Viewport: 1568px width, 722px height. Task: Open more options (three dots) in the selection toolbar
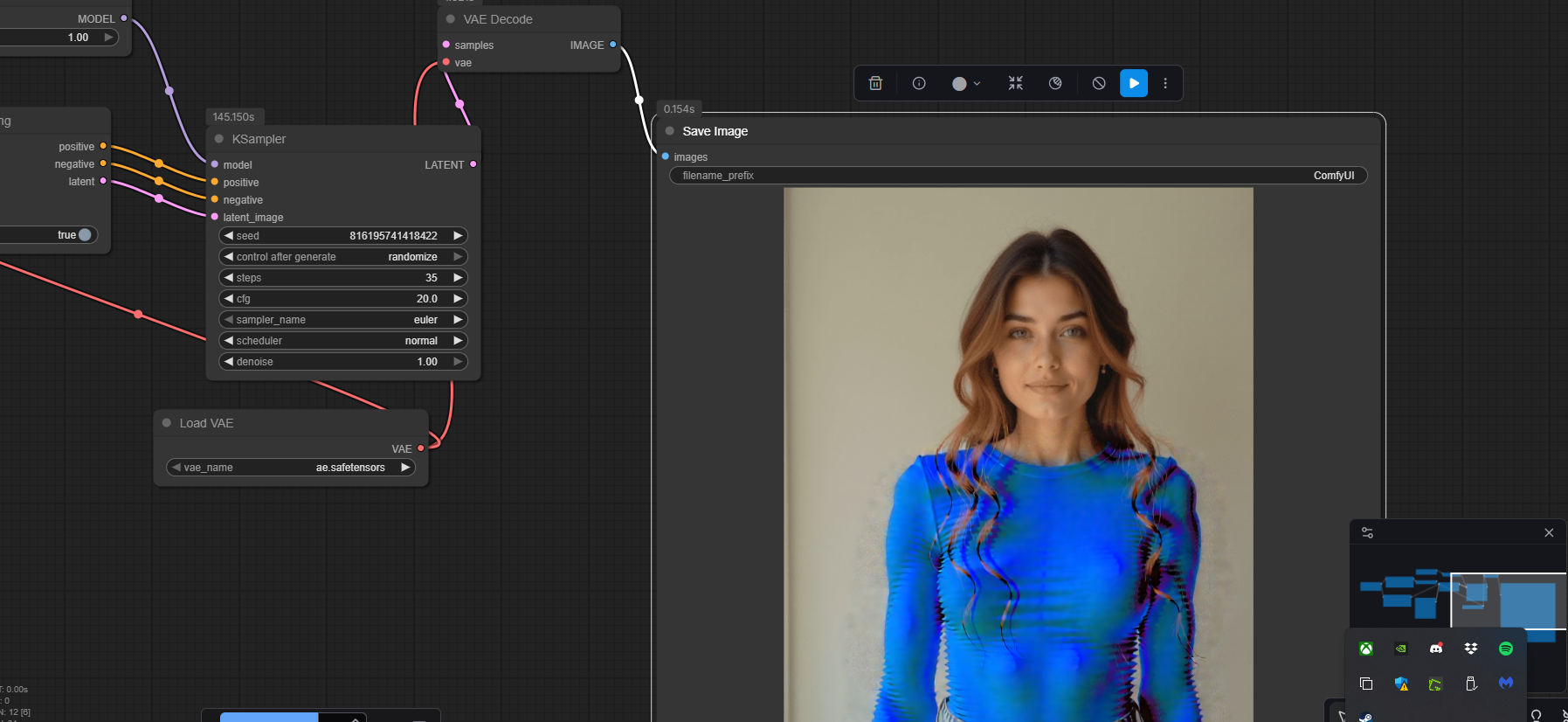click(1165, 83)
